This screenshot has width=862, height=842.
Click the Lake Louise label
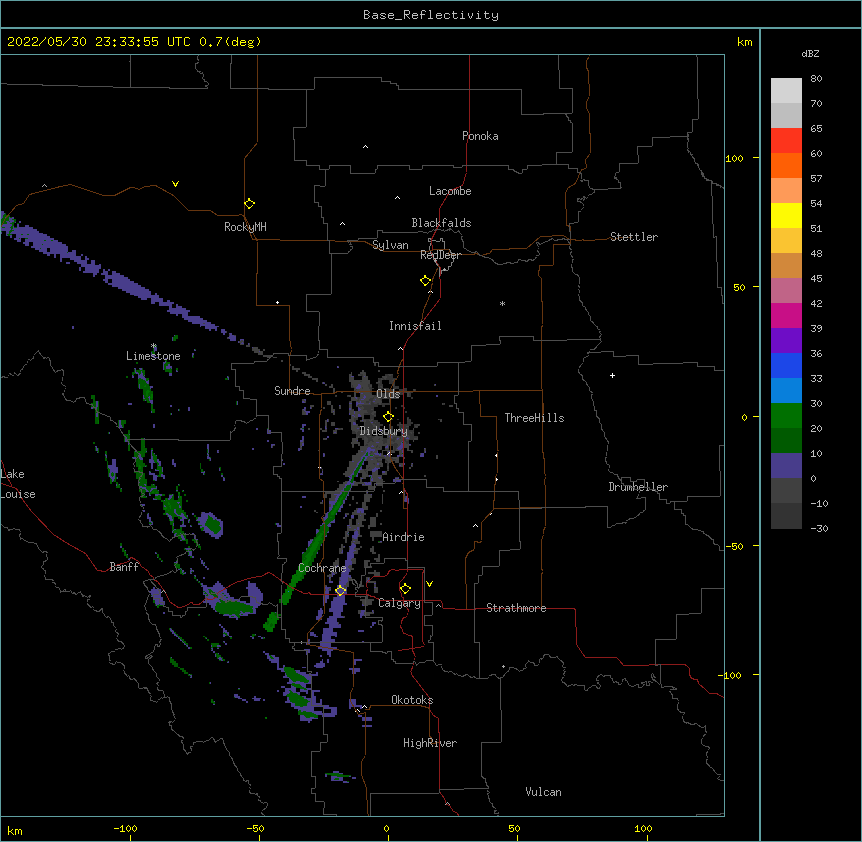(18, 484)
